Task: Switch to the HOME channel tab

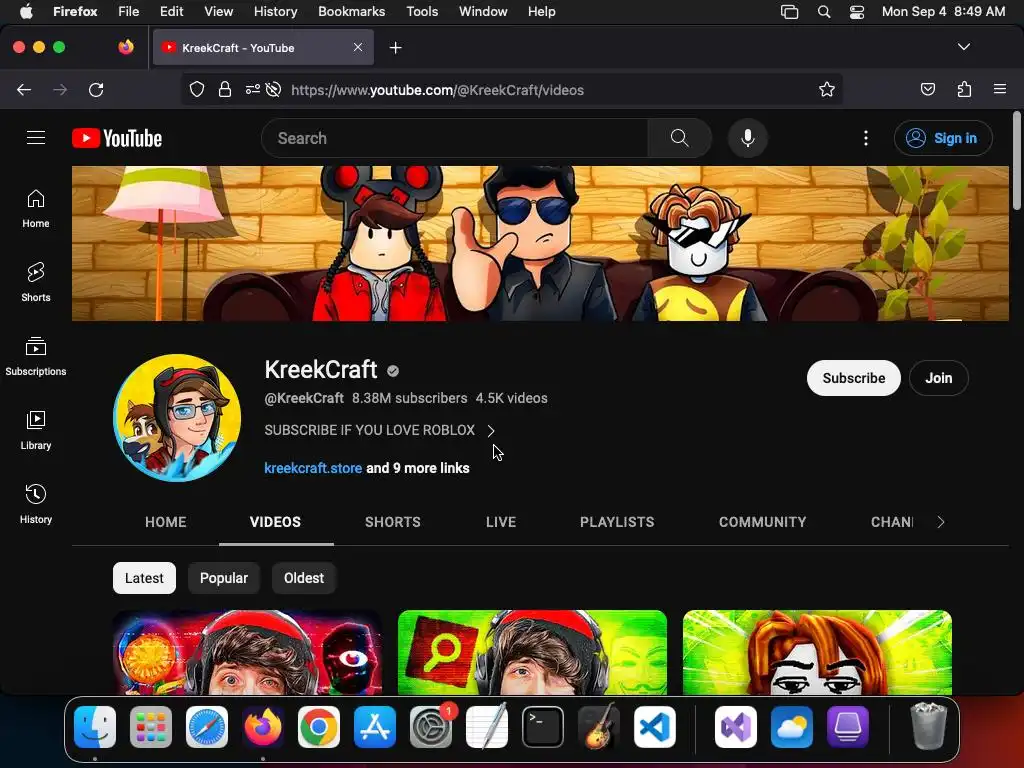Action: 166,522
